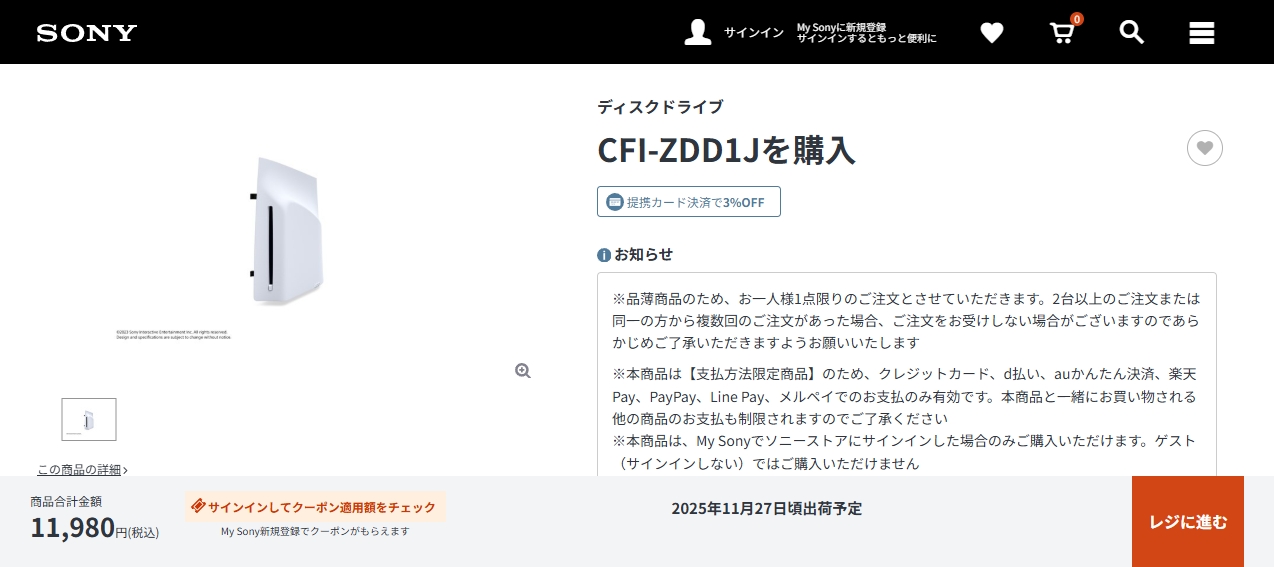The image size is (1274, 567).
Task: Click the main disc drive product image
Action: [285, 232]
